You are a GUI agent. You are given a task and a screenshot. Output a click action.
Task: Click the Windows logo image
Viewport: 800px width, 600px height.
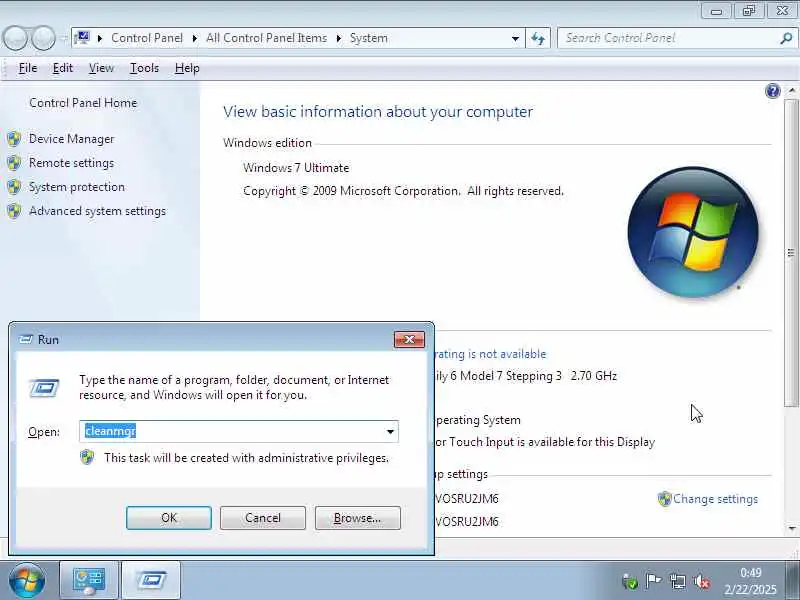[693, 232]
